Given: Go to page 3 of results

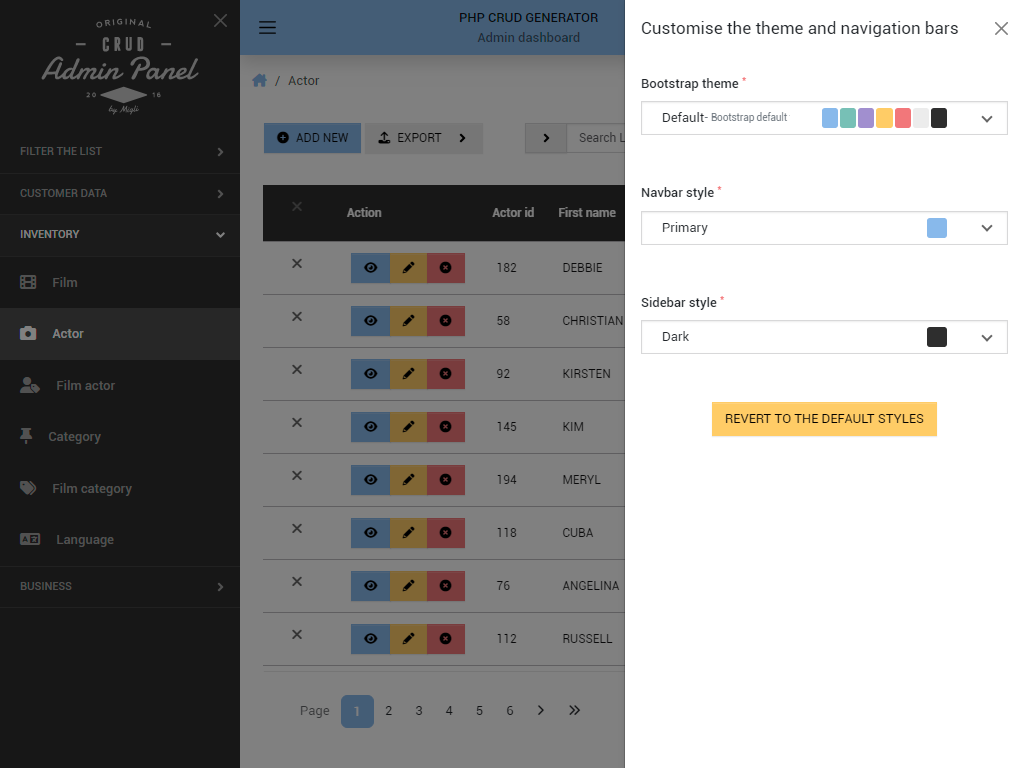Looking at the screenshot, I should pyautogui.click(x=419, y=711).
